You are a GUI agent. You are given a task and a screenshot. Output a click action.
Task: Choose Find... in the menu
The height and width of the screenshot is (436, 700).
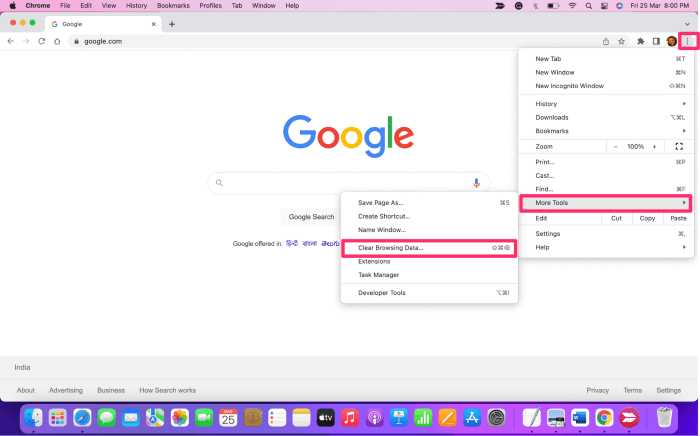(606, 189)
